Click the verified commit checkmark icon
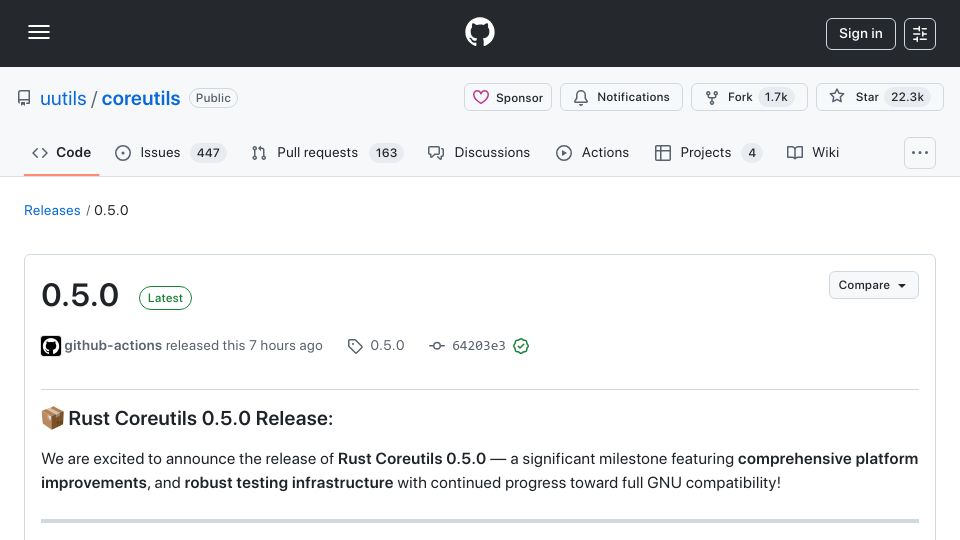960x540 pixels. point(521,346)
